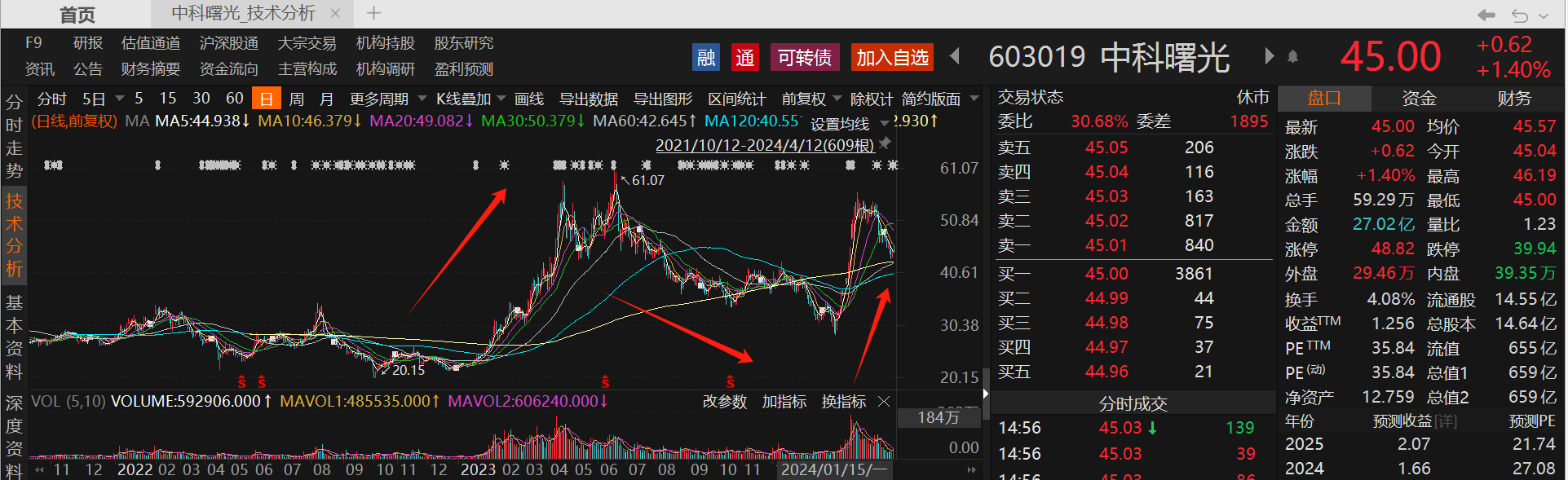Select the 15 minute period
The height and width of the screenshot is (480, 1568).
[167, 98]
